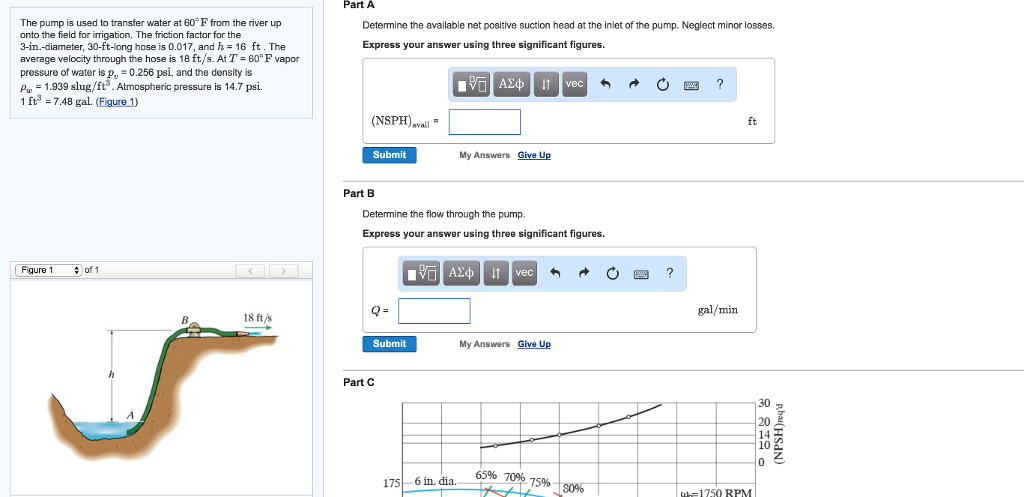Show keyboard shortcuts in Part A toolbar
This screenshot has width=1024, height=497.
[x=692, y=85]
